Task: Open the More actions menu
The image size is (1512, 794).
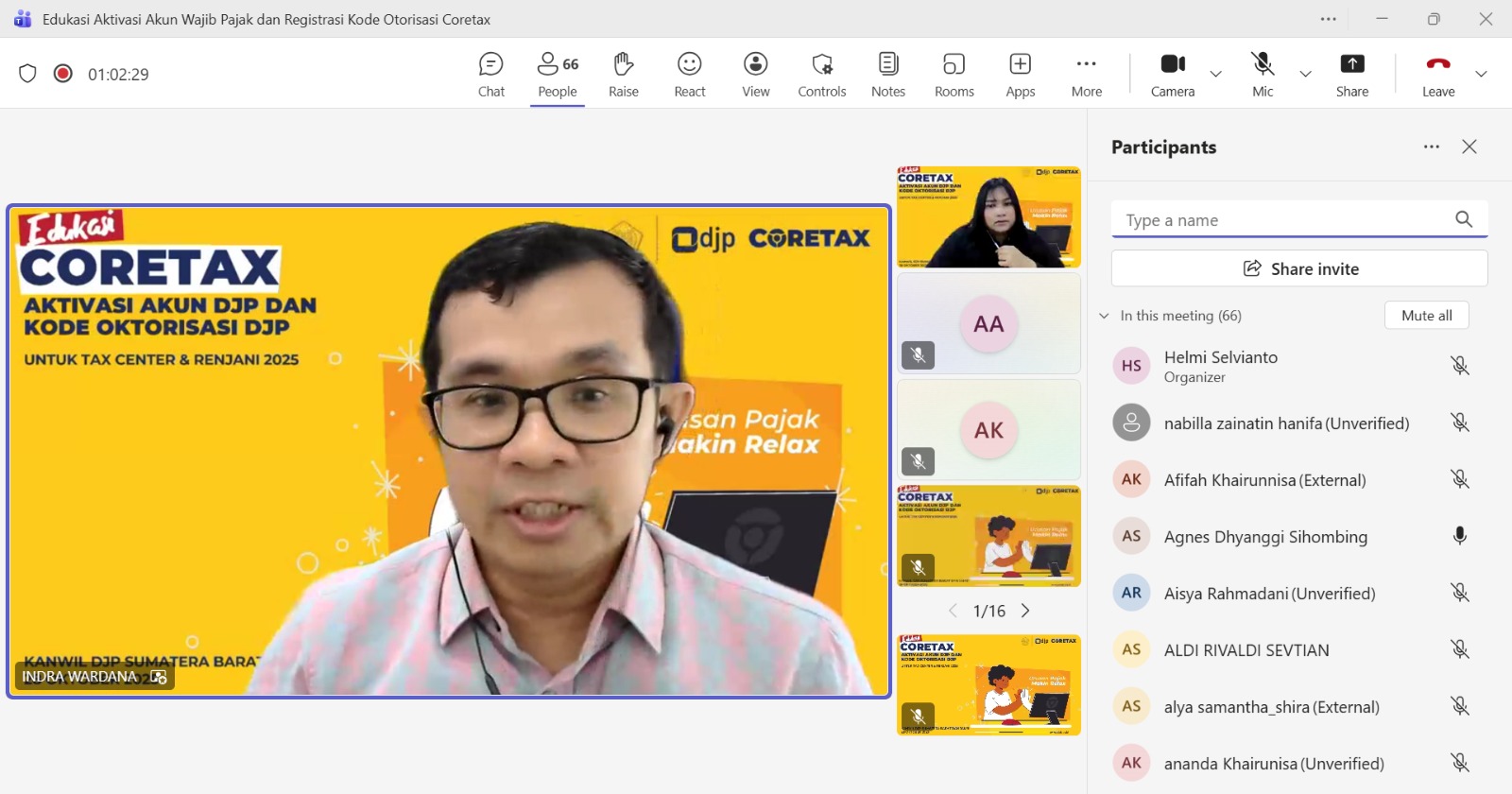Action: [x=1087, y=74]
